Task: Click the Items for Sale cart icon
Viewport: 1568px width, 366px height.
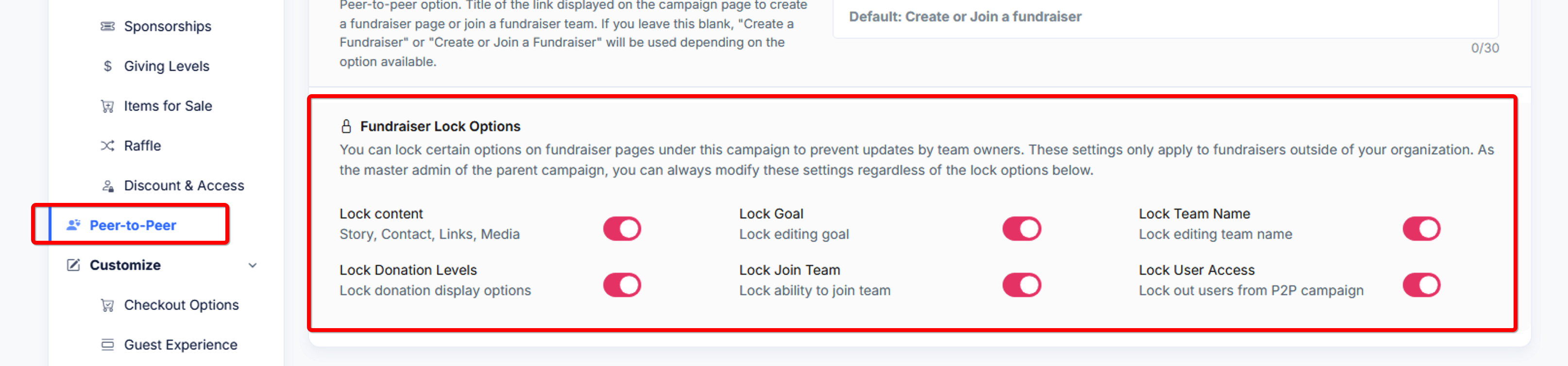Action: click(x=107, y=106)
